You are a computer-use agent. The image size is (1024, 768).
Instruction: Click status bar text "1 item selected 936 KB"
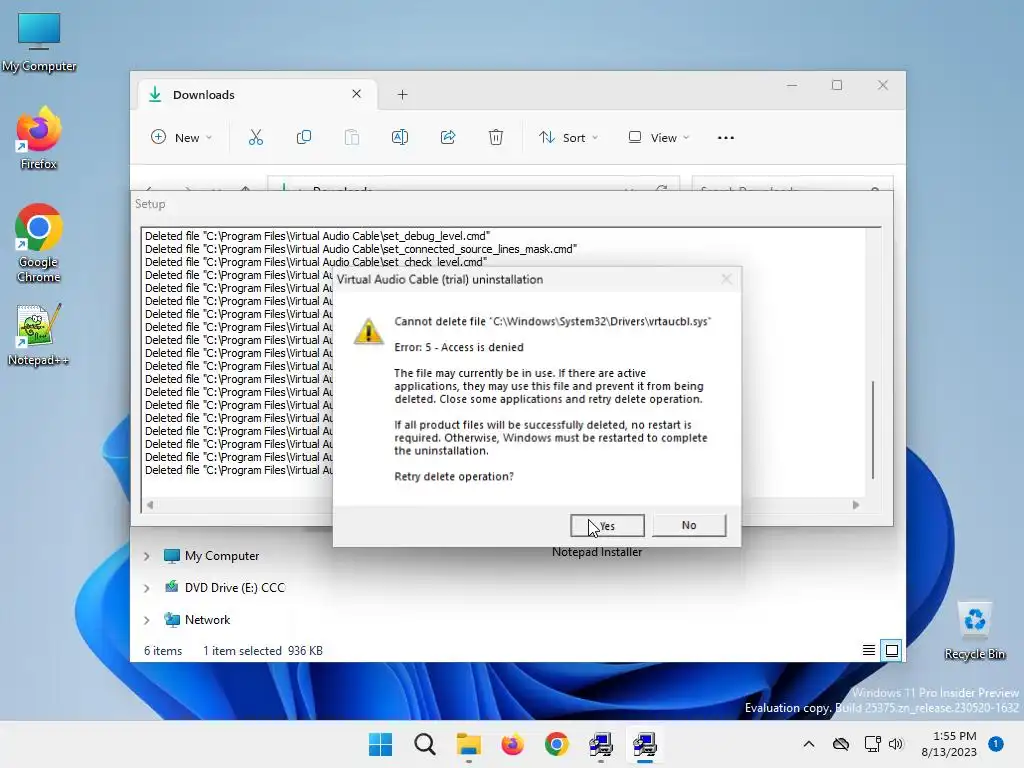pyautogui.click(x=263, y=650)
